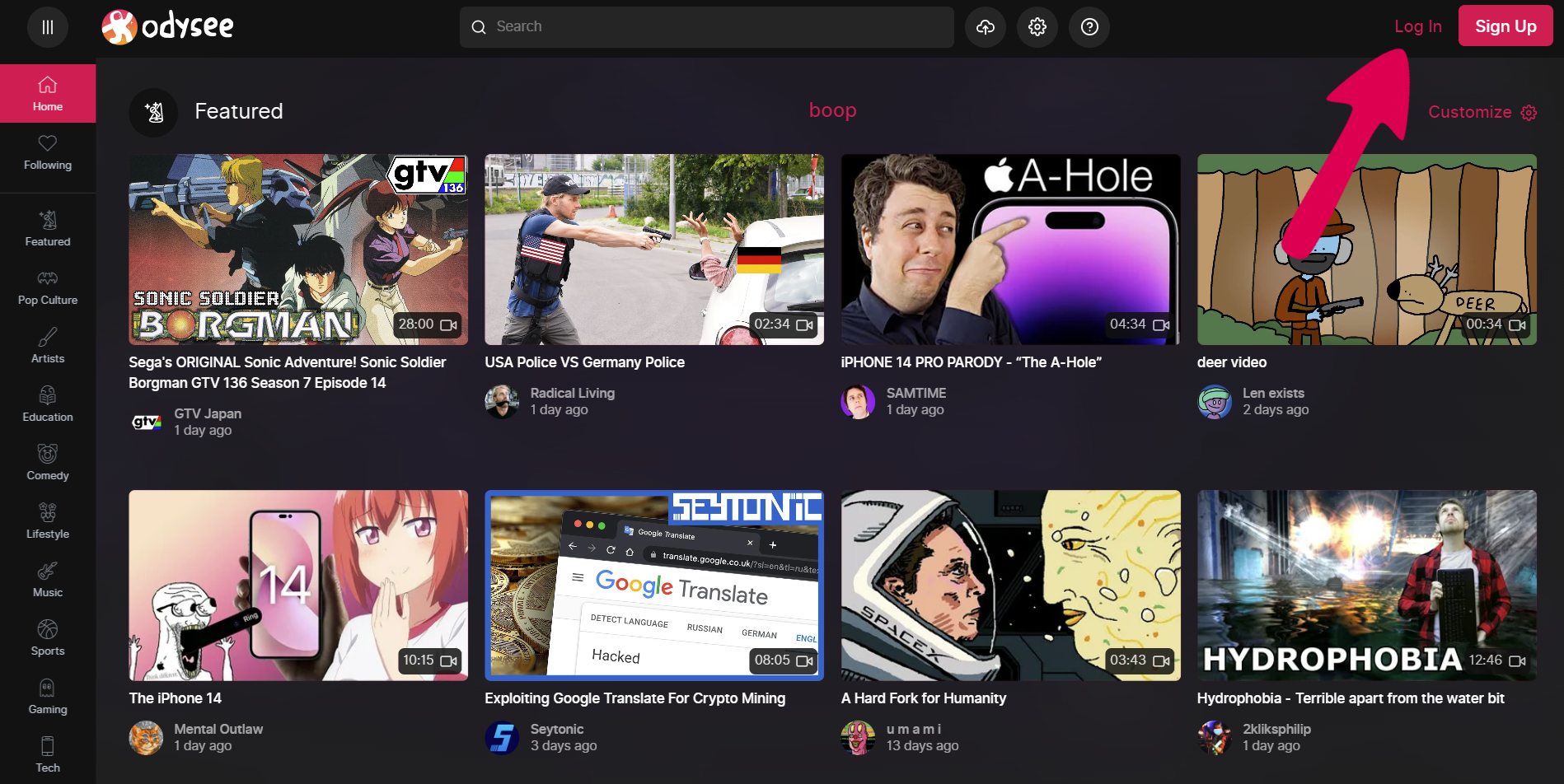Viewport: 1564px width, 784px height.
Task: Click the Featured section chess knight icon
Action: 153,112
